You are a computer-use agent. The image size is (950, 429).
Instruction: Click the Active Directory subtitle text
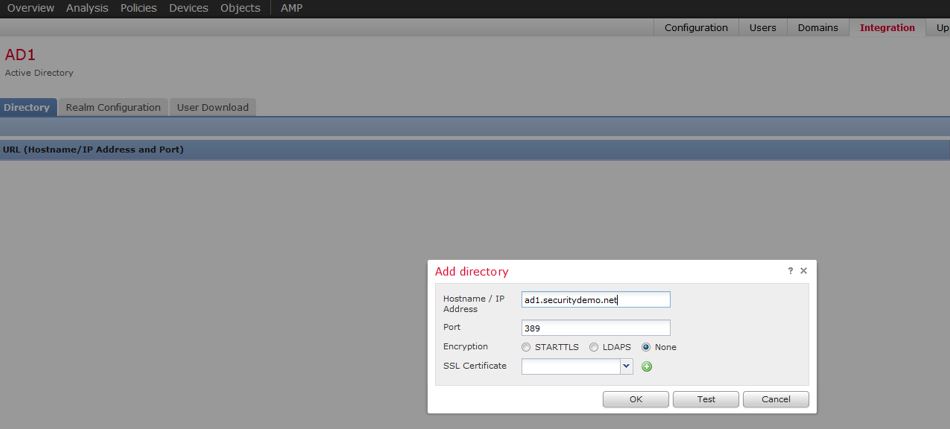(39, 73)
